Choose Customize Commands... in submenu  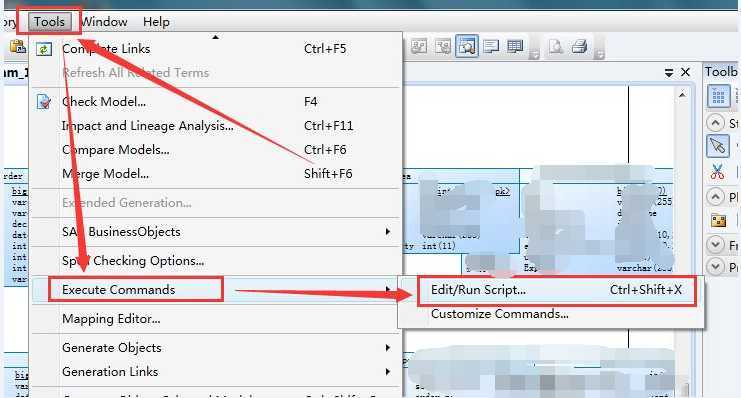point(551,314)
